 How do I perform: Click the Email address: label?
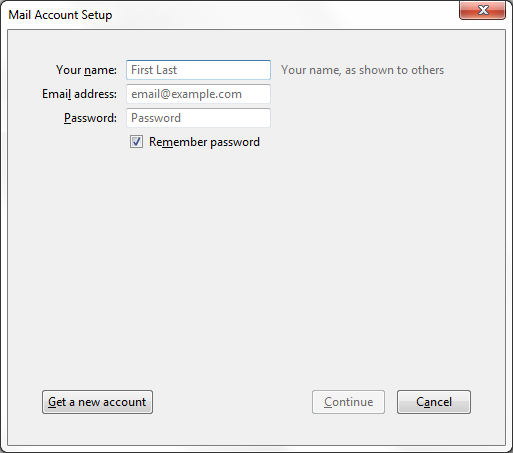pos(79,94)
